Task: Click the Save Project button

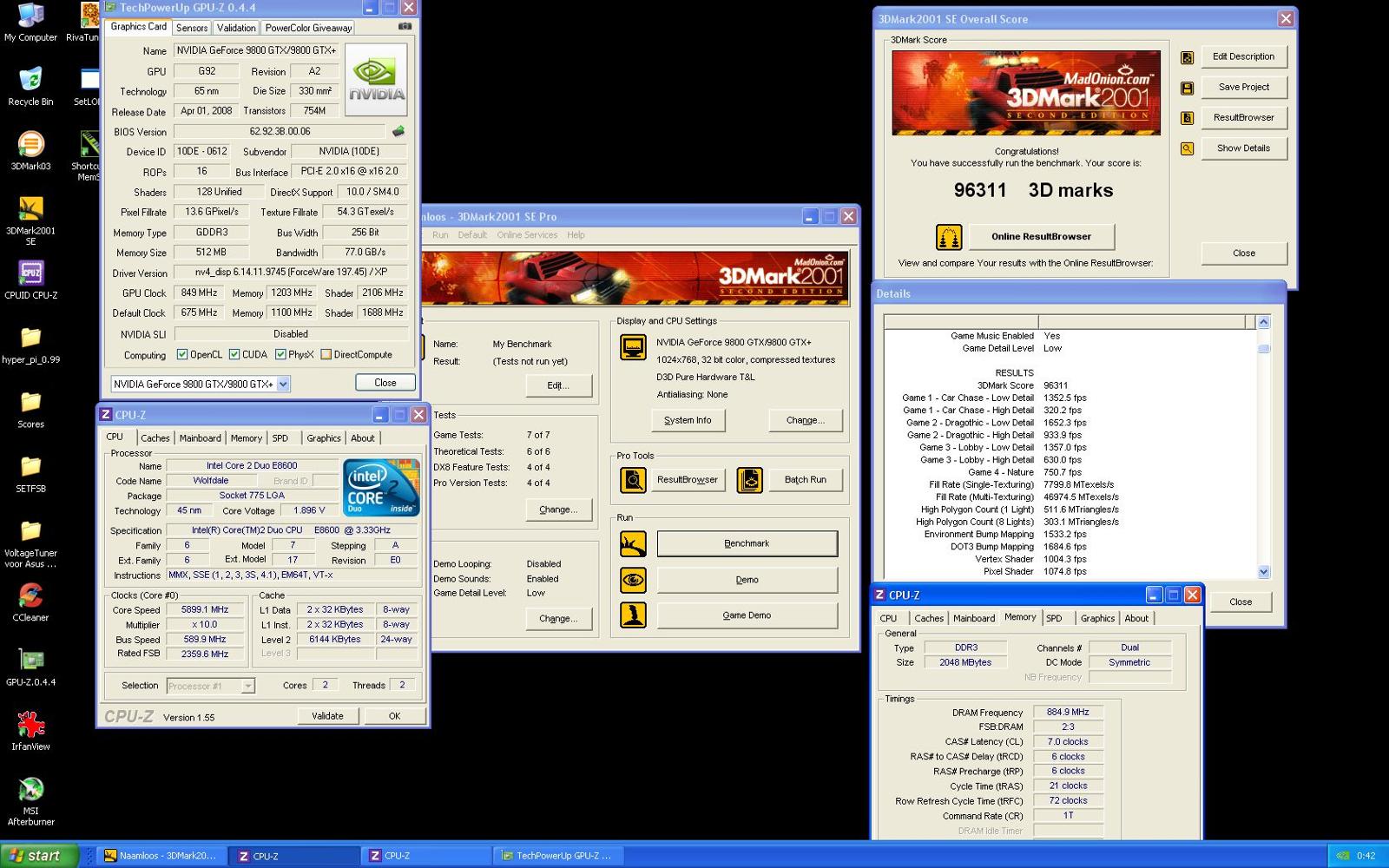Action: click(x=1243, y=87)
